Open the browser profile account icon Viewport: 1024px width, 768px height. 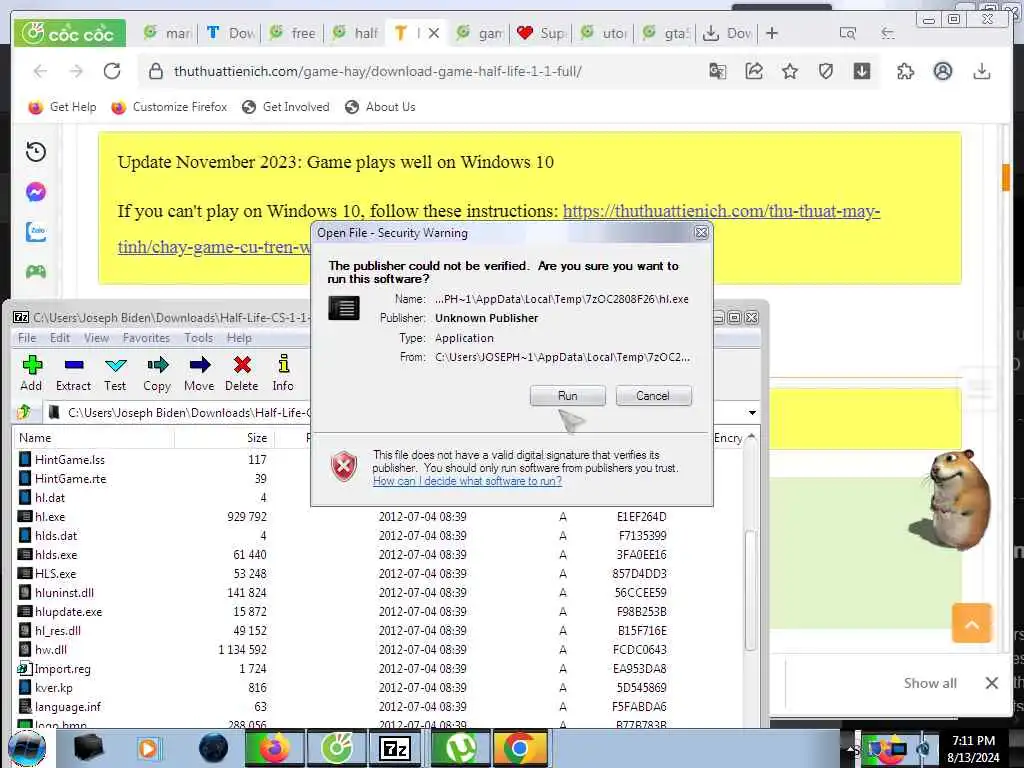[x=942, y=71]
